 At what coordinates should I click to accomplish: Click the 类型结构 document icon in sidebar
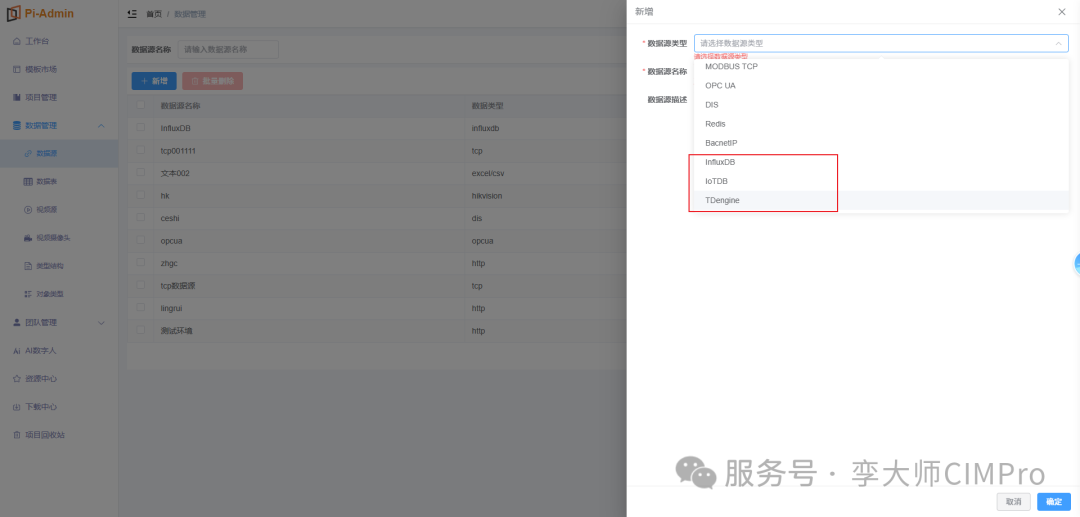click(28, 266)
